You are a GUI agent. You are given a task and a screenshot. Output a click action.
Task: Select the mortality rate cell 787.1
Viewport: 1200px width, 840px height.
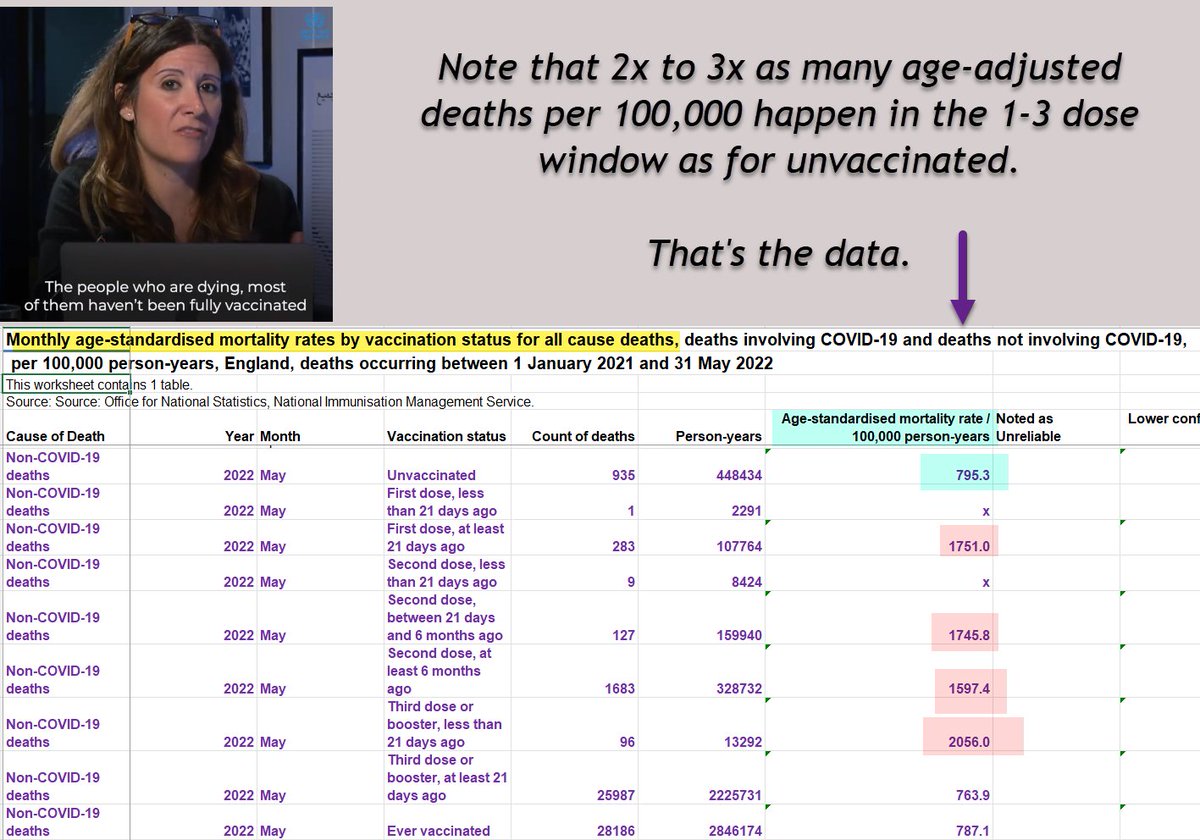971,830
